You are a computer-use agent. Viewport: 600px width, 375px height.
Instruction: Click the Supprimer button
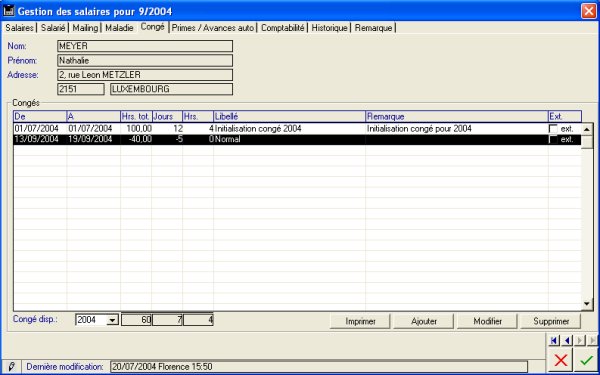click(x=551, y=321)
